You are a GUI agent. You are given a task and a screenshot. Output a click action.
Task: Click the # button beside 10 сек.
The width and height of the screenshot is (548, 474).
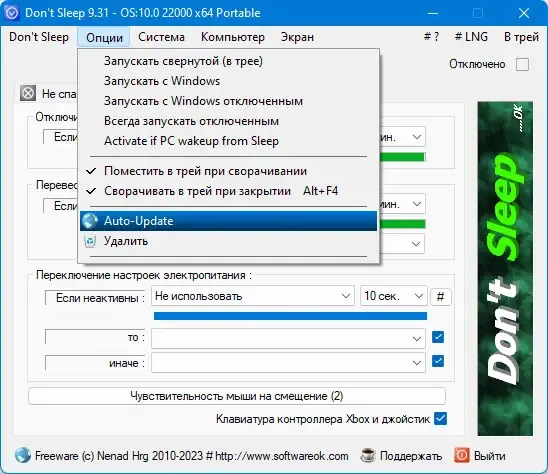441,297
